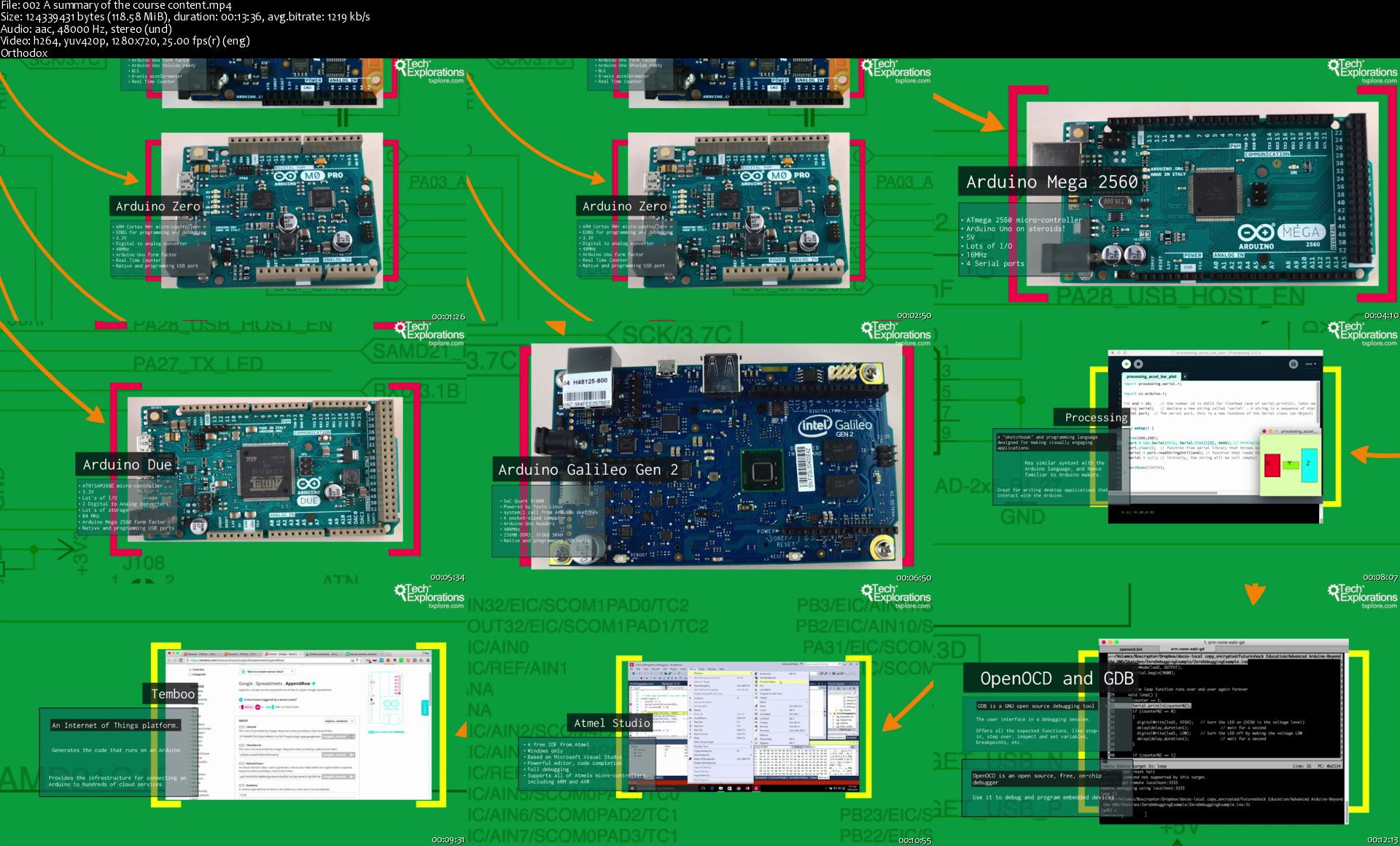
Task: Select the 00:05:34 timestamp
Action: point(448,578)
